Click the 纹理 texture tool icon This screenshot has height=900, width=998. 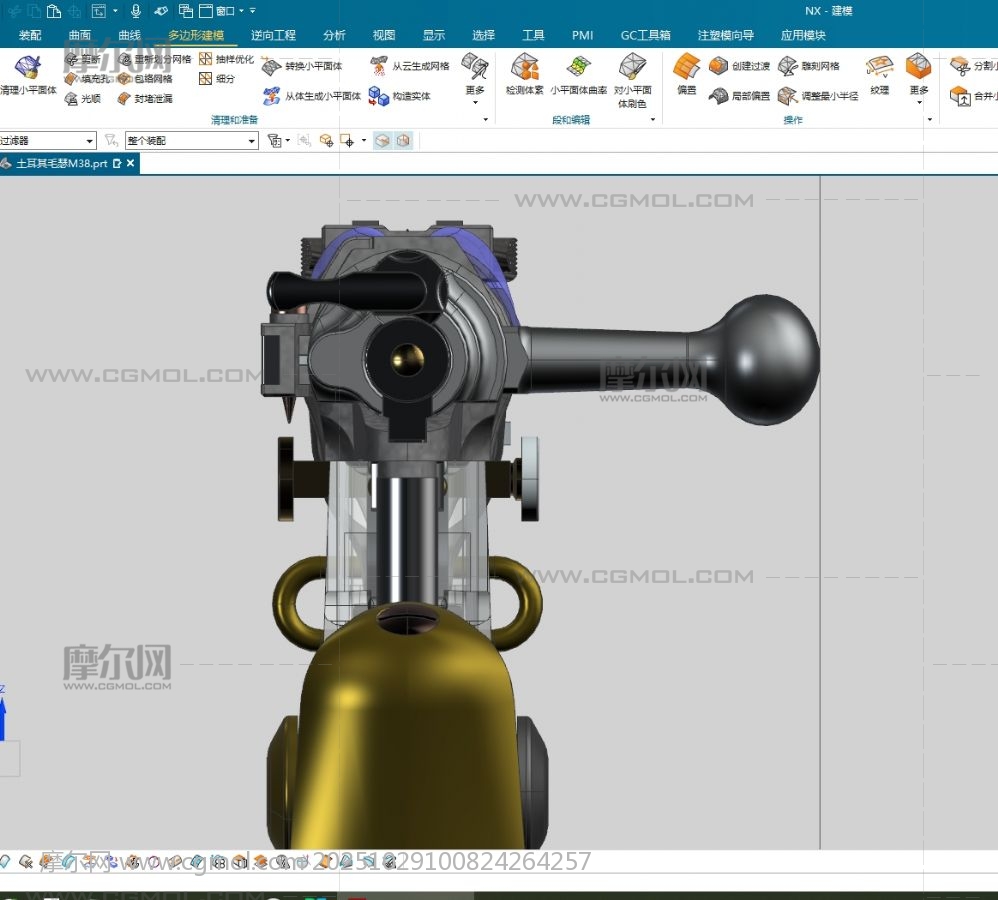click(x=879, y=68)
